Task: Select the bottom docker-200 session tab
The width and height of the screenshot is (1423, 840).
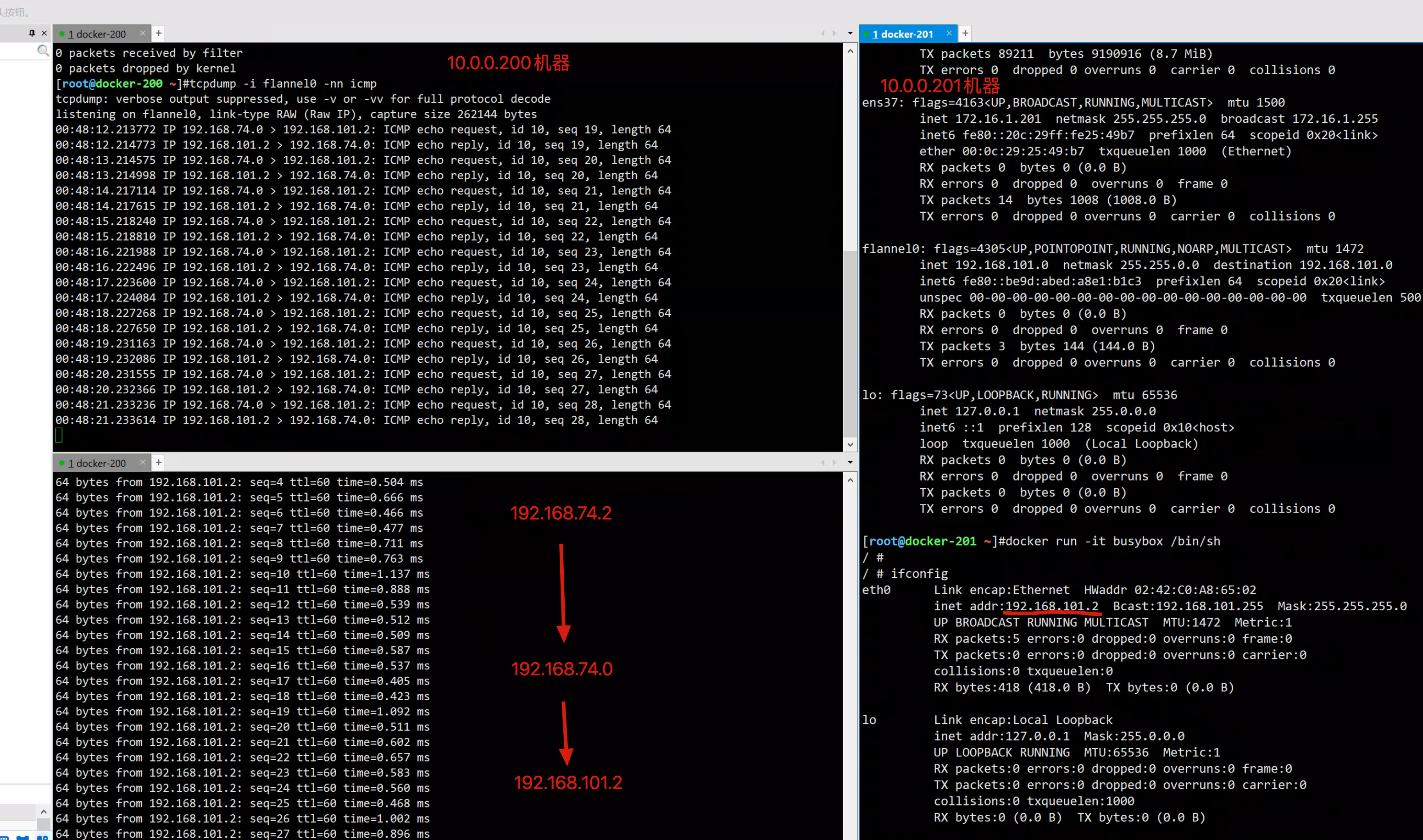Action: click(x=97, y=463)
